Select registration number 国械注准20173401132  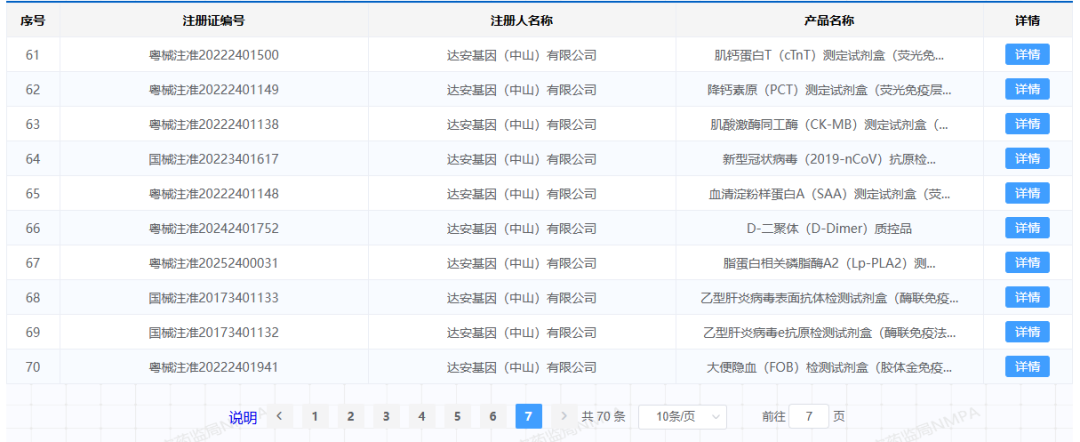point(214,333)
